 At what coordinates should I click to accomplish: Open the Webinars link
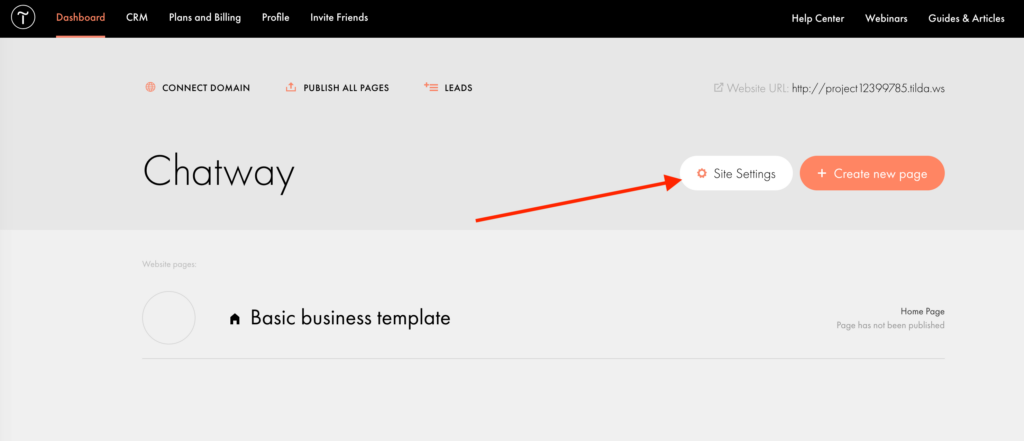886,18
